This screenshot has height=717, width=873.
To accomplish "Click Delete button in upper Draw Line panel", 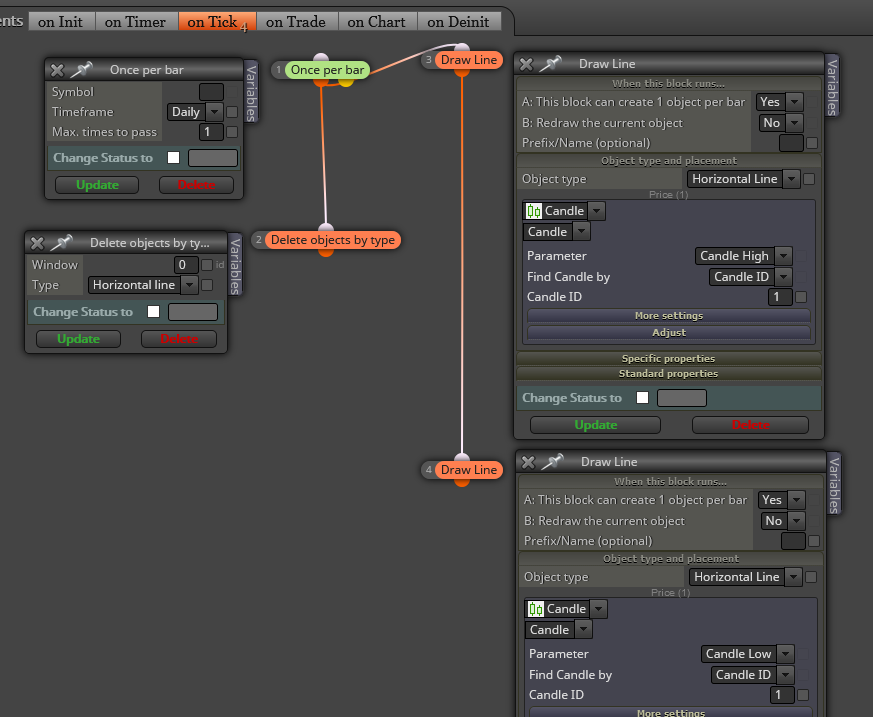I will (x=750, y=425).
